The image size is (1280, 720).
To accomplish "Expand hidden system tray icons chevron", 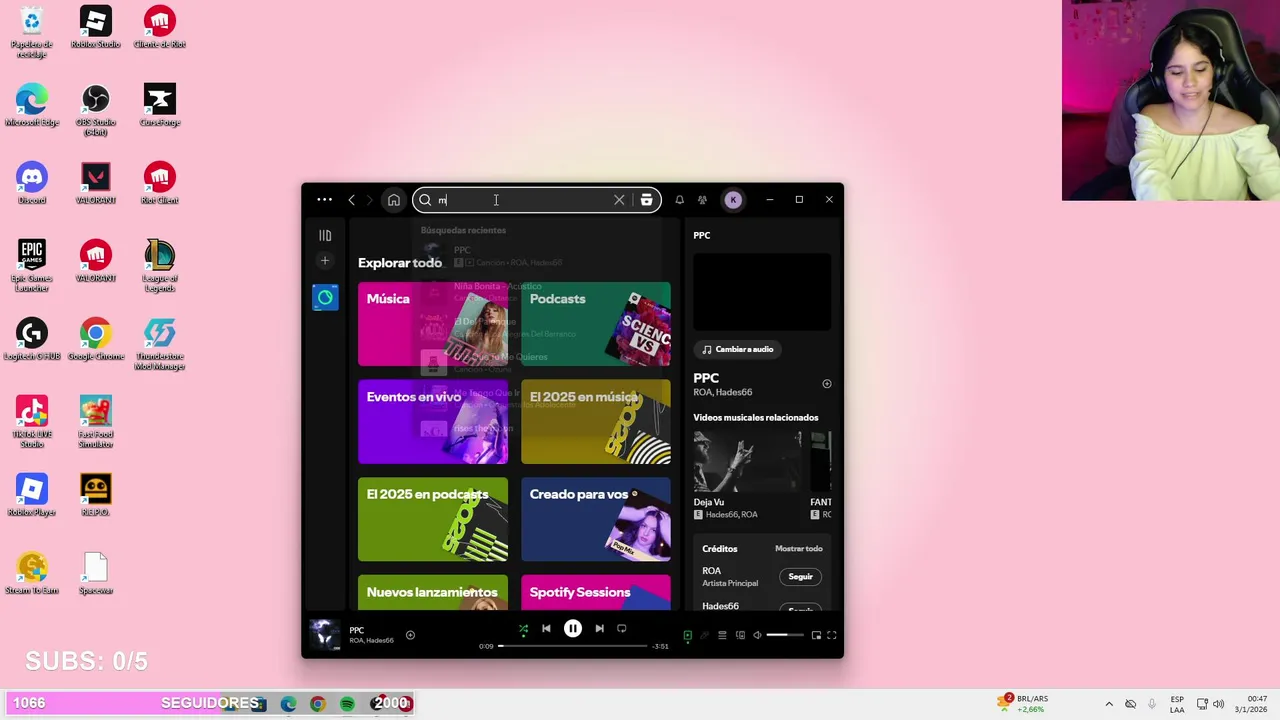I will coord(1108,704).
